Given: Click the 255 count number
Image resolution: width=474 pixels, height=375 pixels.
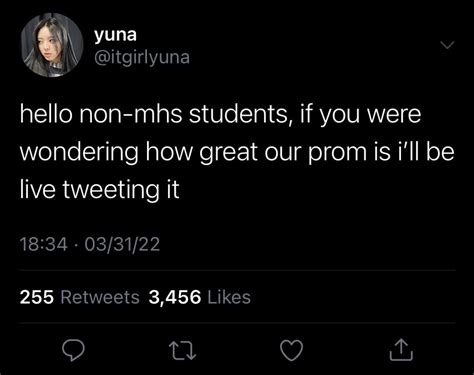Looking at the screenshot, I should click(37, 297).
